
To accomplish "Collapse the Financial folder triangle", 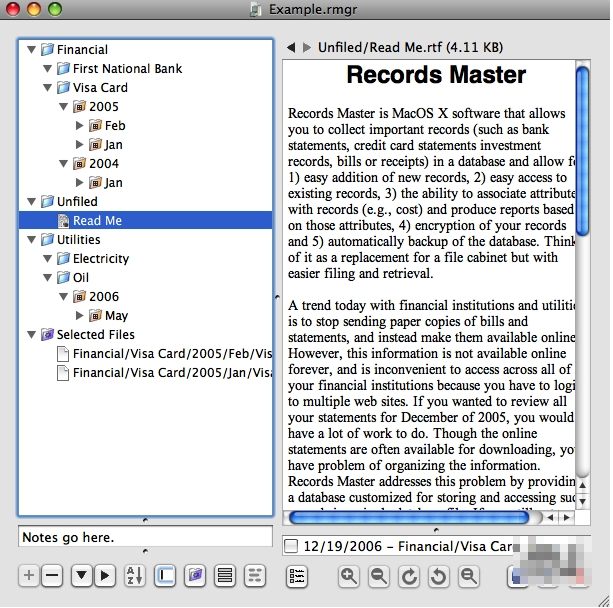I will click(x=32, y=50).
